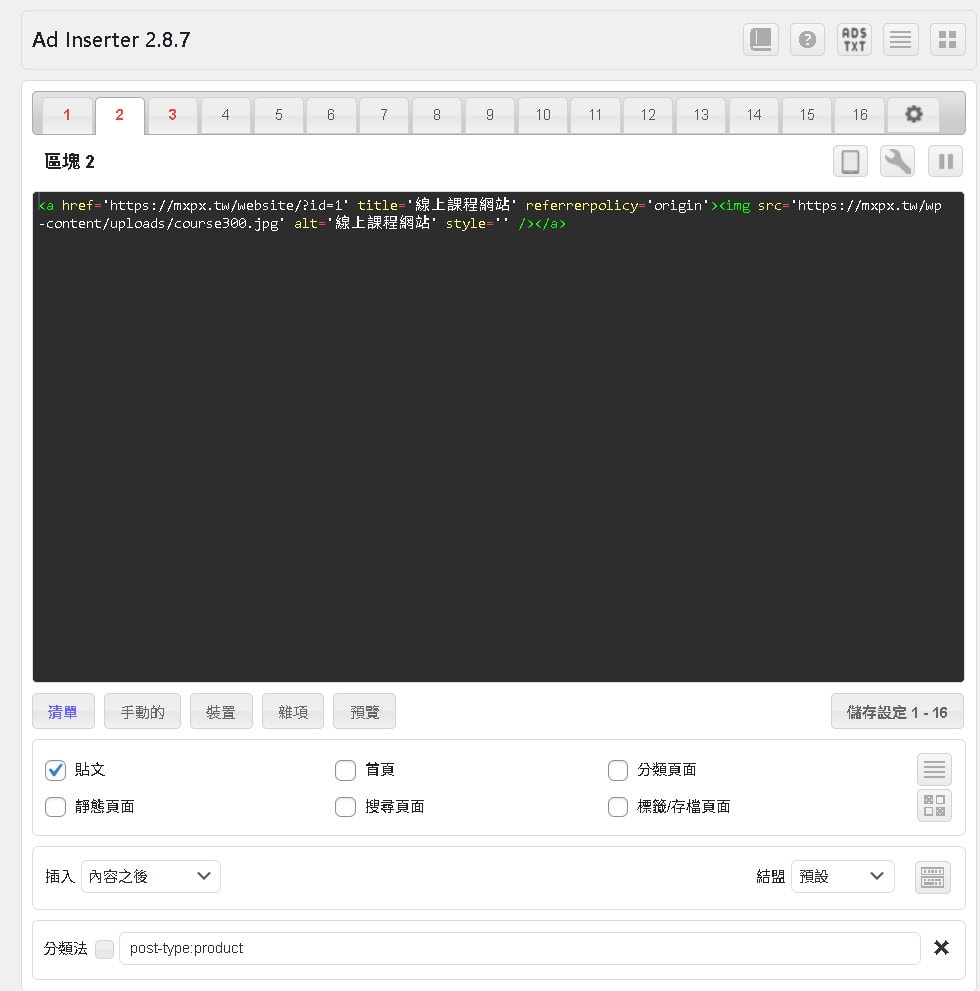Enable the 首頁 checkbox
The height and width of the screenshot is (991, 980).
[x=346, y=770]
